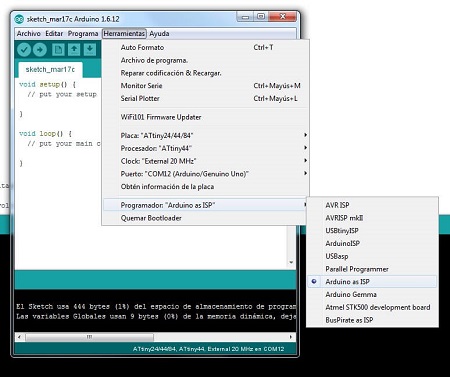Expand Placa ATtiny24/44/84 submenu
The height and width of the screenshot is (377, 450).
pyautogui.click(x=205, y=135)
